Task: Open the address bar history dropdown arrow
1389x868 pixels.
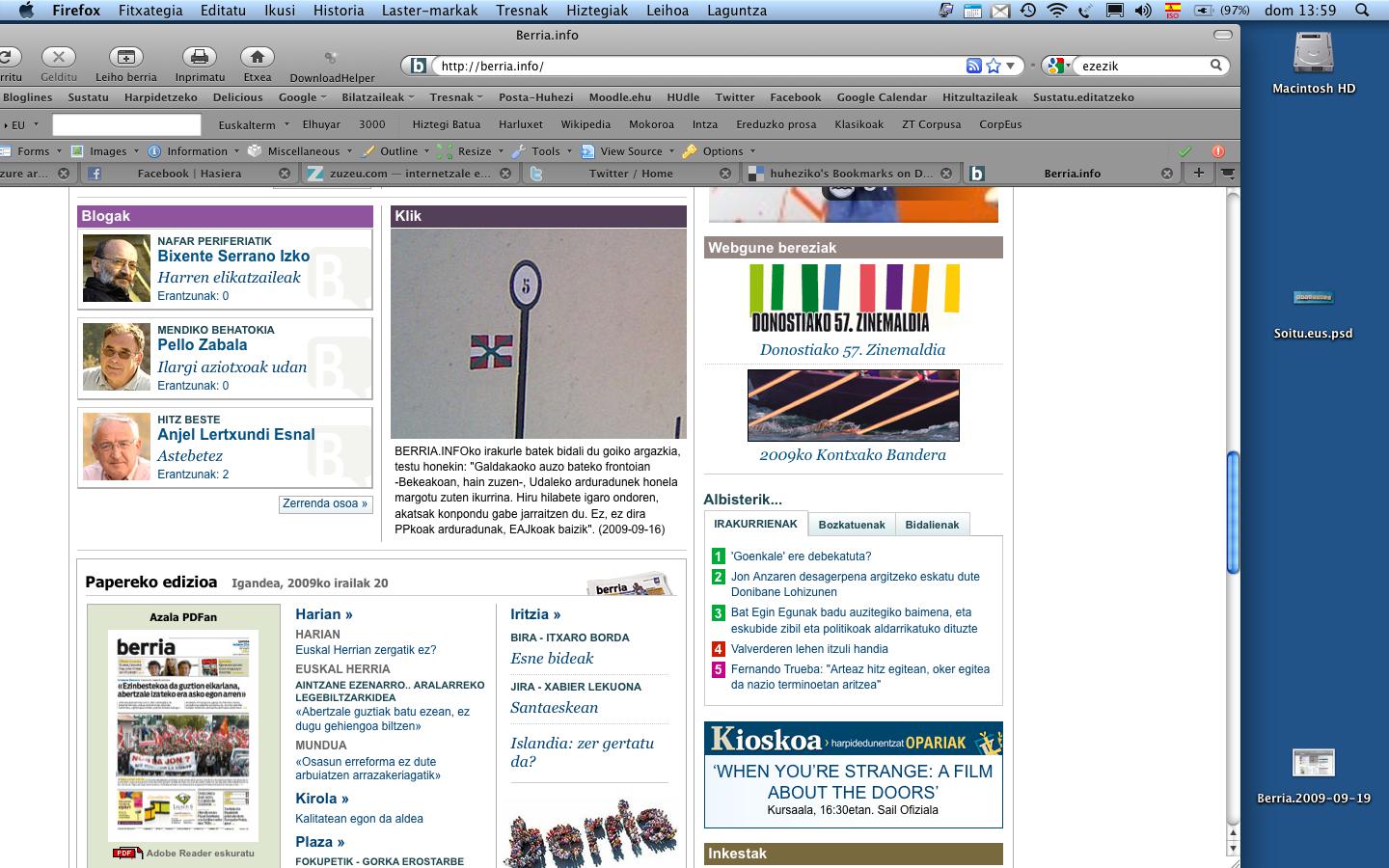Action: point(1011,66)
